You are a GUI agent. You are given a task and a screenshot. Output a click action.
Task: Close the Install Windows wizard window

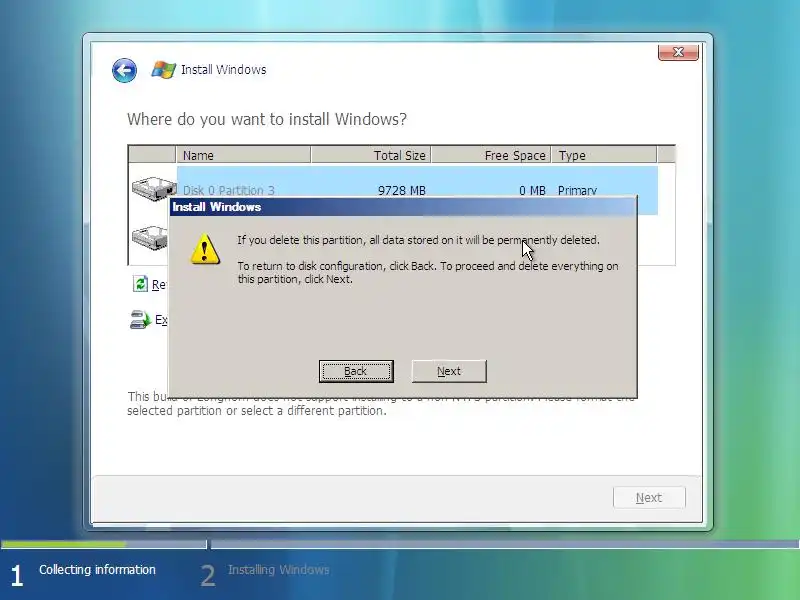678,52
